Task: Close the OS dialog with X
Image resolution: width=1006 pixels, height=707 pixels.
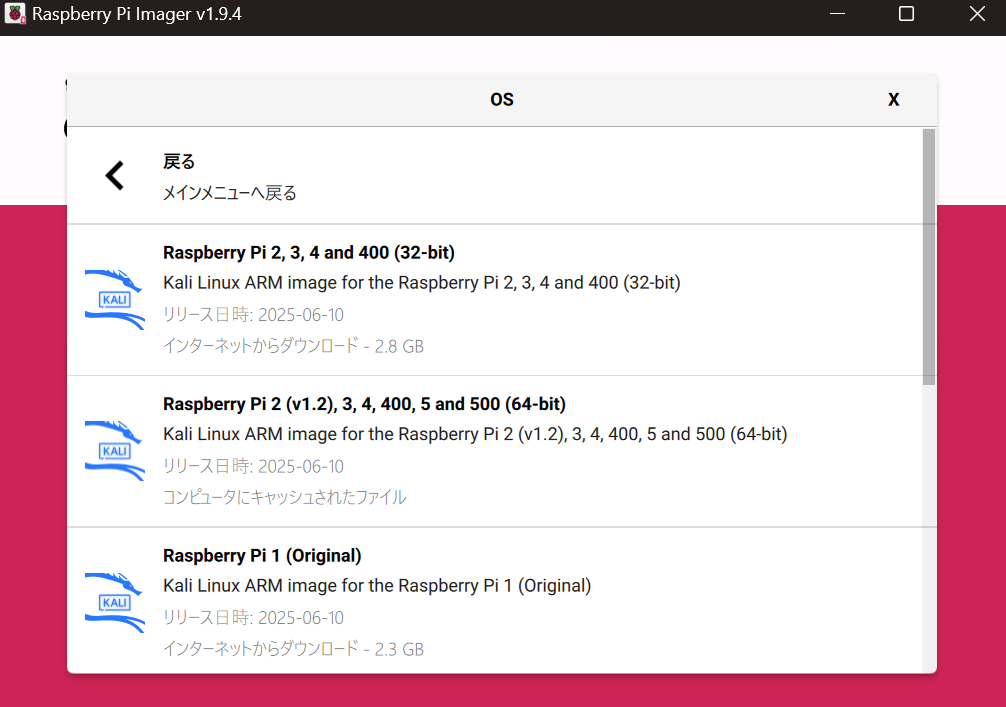Action: pos(894,99)
